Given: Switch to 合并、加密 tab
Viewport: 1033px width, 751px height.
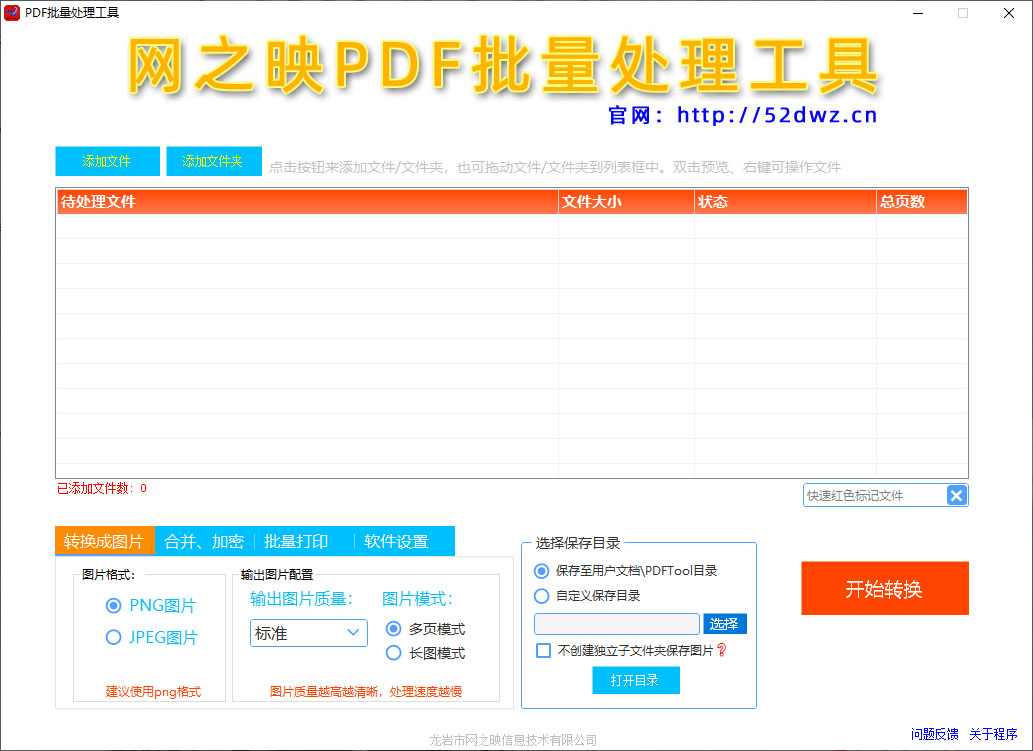Looking at the screenshot, I should pos(204,542).
